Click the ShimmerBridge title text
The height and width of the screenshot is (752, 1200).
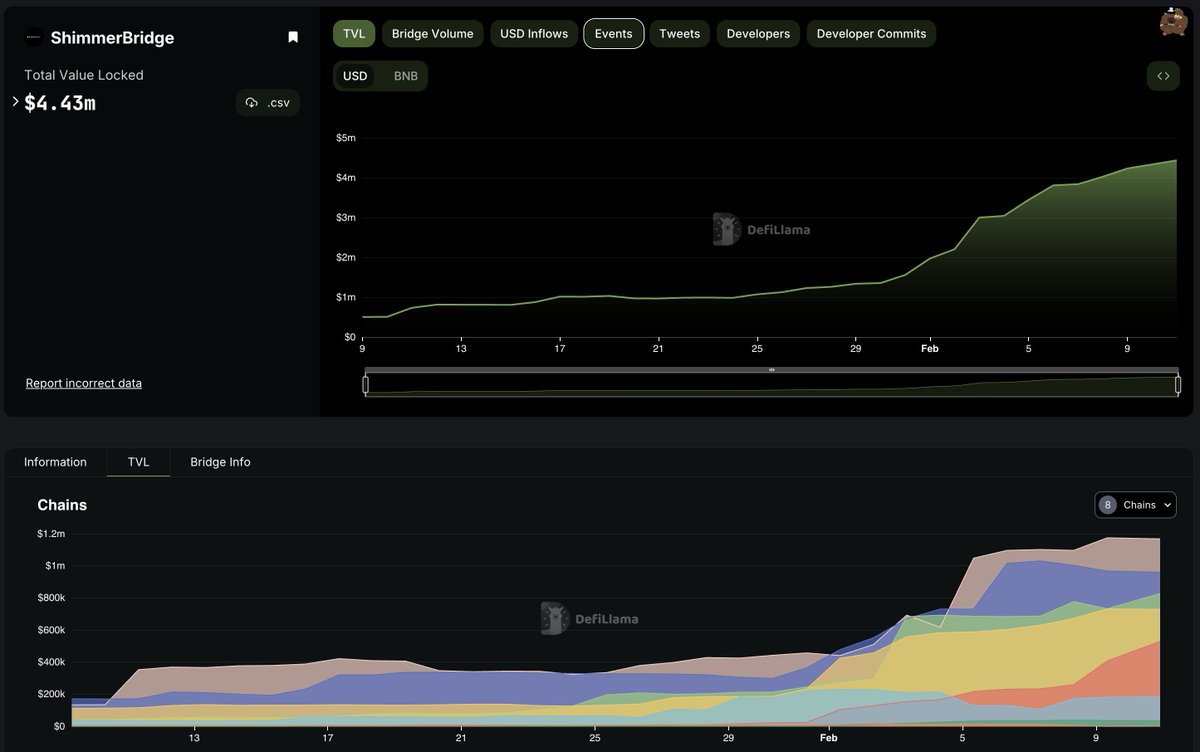(x=112, y=38)
